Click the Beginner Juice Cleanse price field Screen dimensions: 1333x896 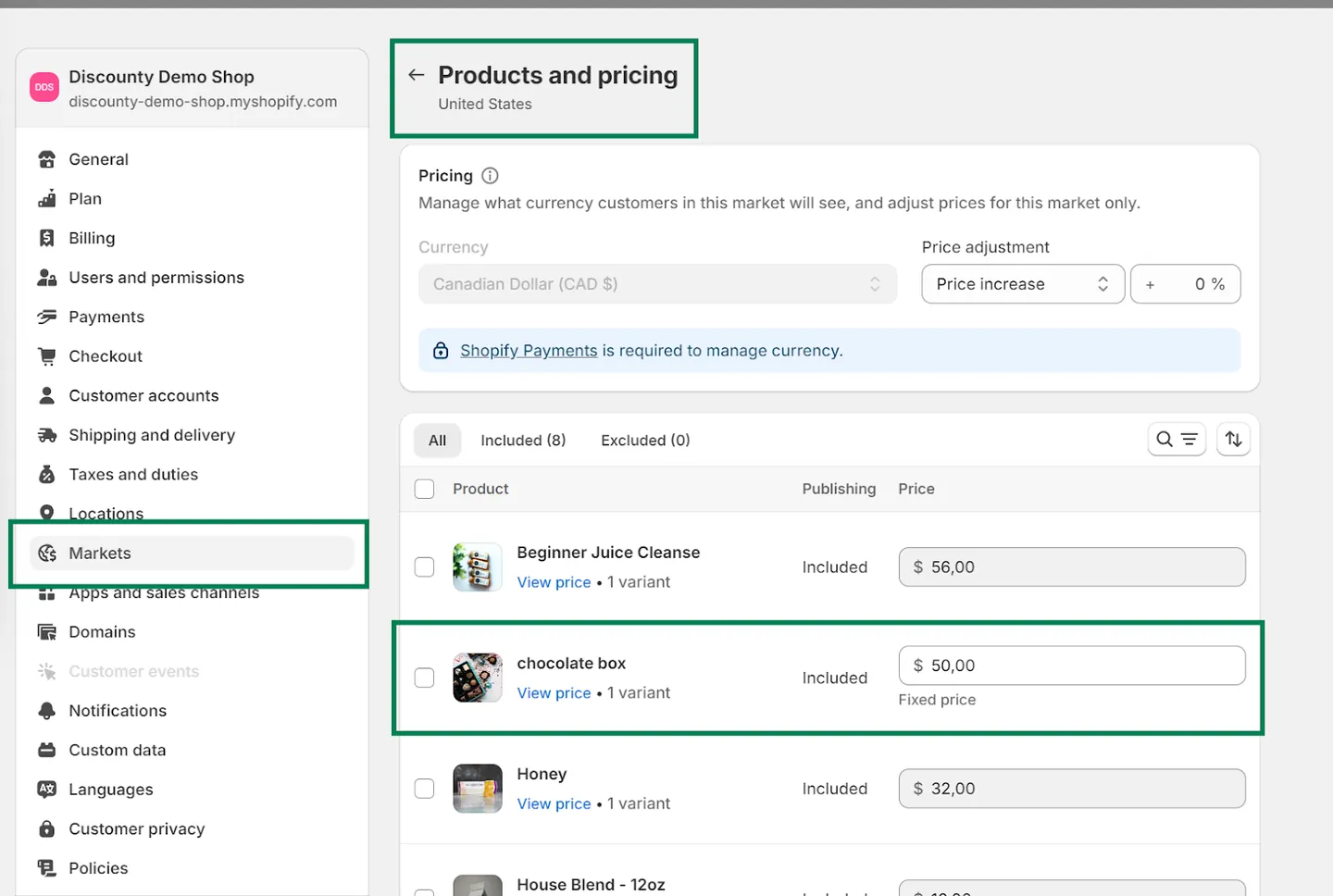(1072, 567)
